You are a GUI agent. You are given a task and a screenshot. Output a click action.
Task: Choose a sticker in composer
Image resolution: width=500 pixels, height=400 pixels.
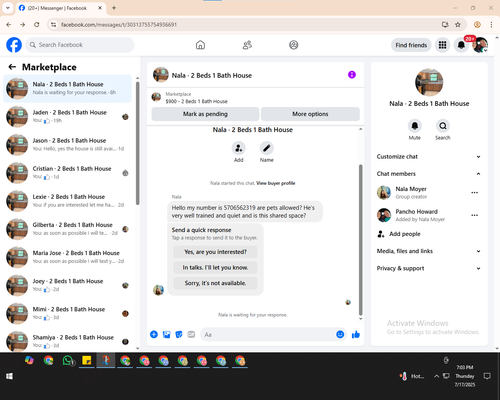[x=179, y=334]
